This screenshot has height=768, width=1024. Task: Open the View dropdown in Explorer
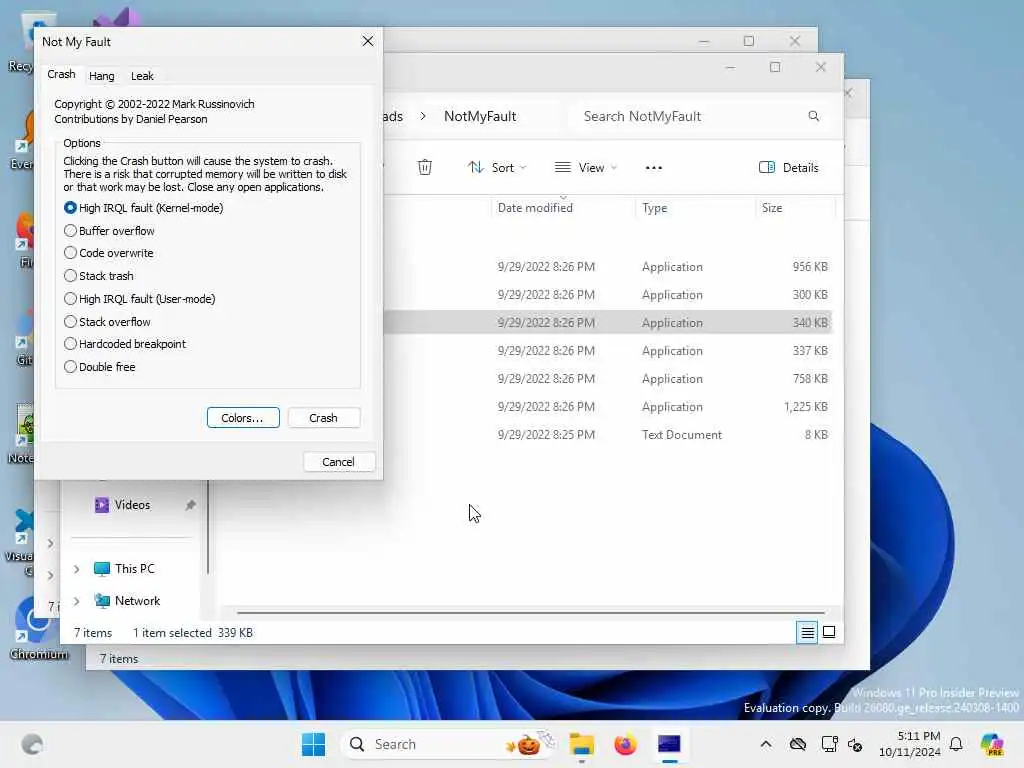click(585, 167)
